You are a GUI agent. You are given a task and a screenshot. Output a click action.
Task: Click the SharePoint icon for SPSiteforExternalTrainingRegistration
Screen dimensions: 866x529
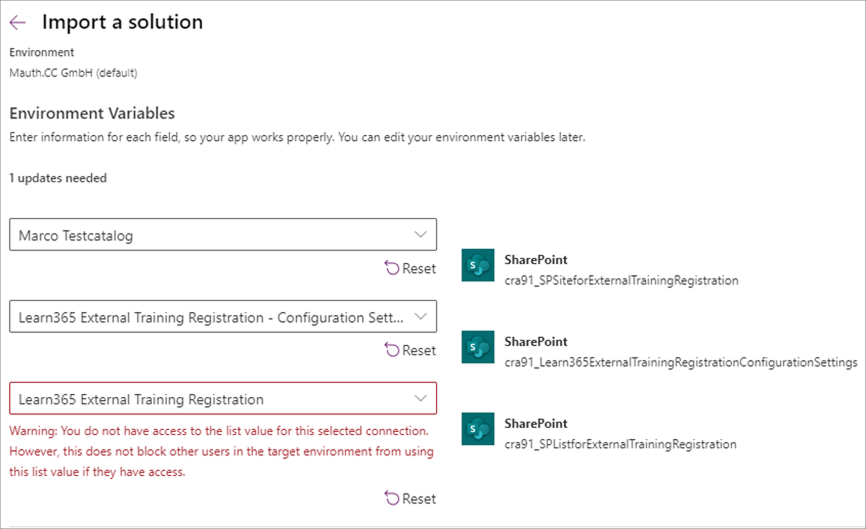coord(478,265)
